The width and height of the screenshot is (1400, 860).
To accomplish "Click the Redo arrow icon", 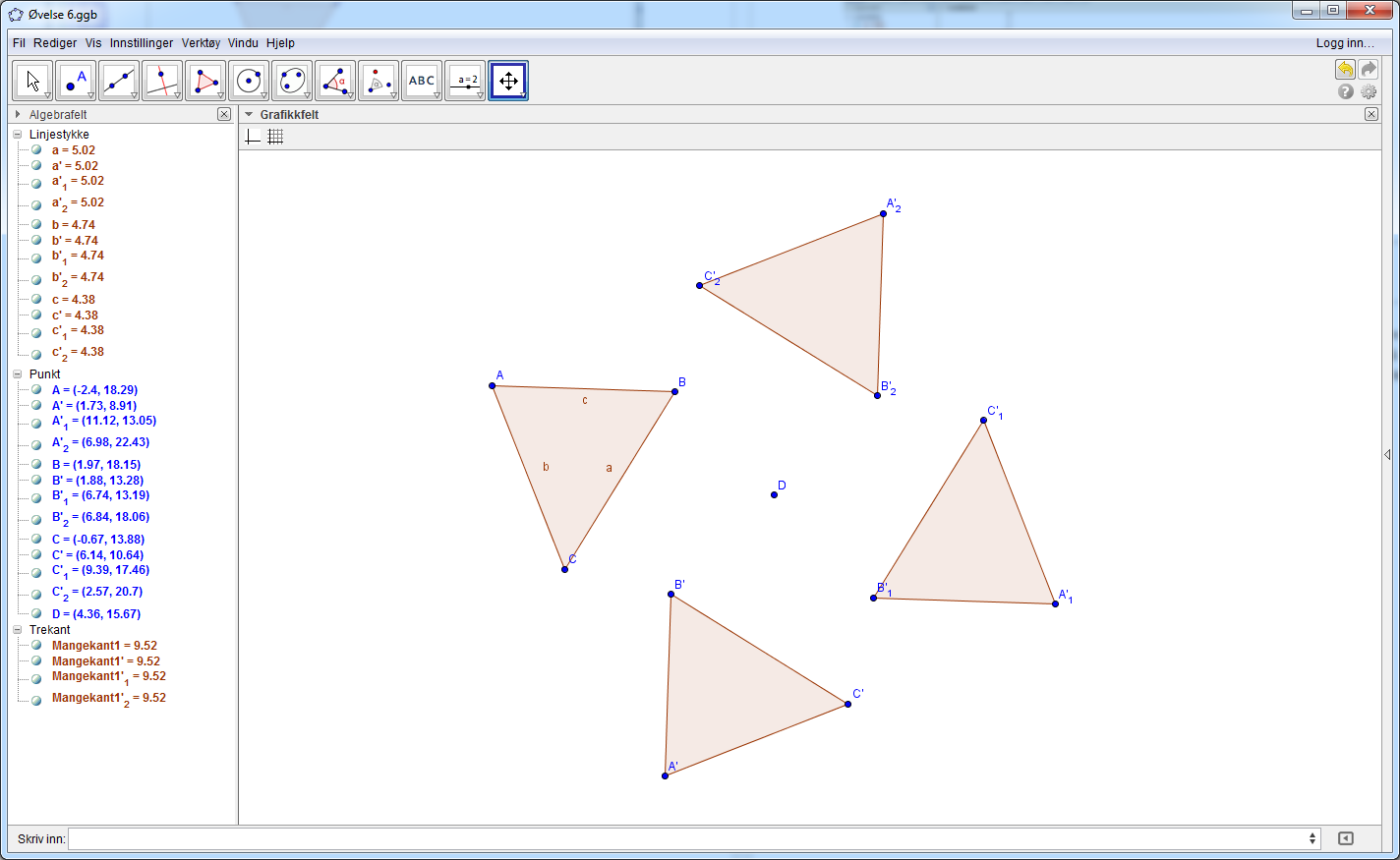I will [1369, 69].
